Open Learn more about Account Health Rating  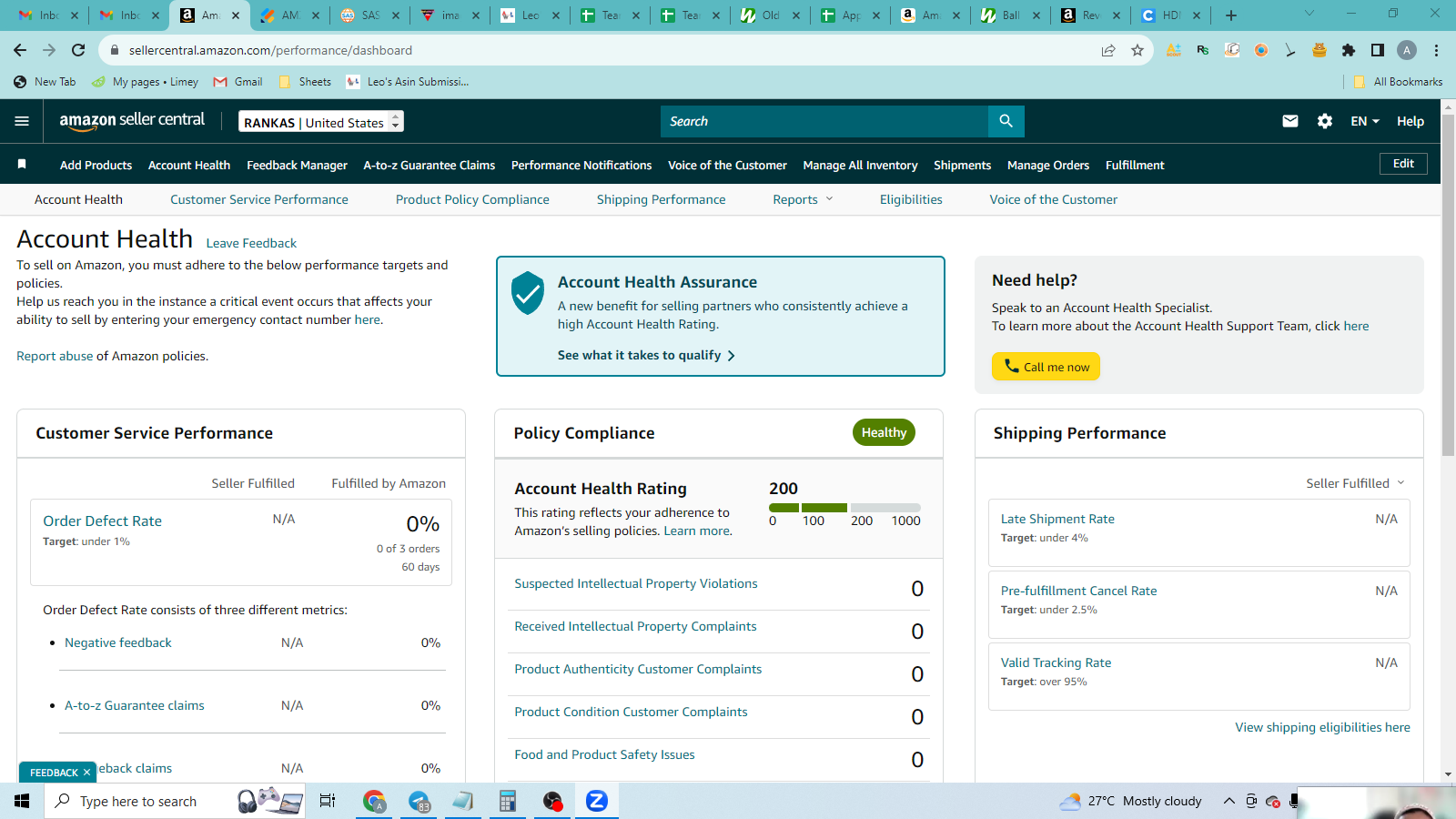[696, 531]
